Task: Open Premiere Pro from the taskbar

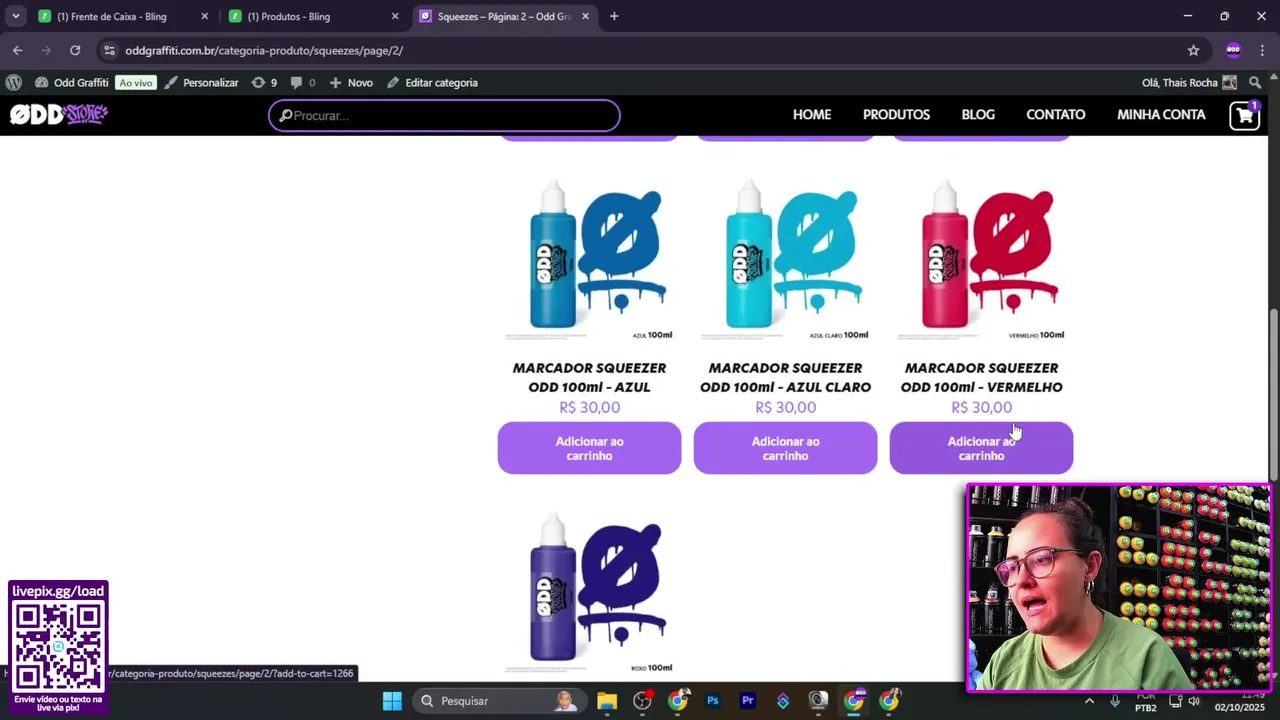Action: (x=747, y=701)
